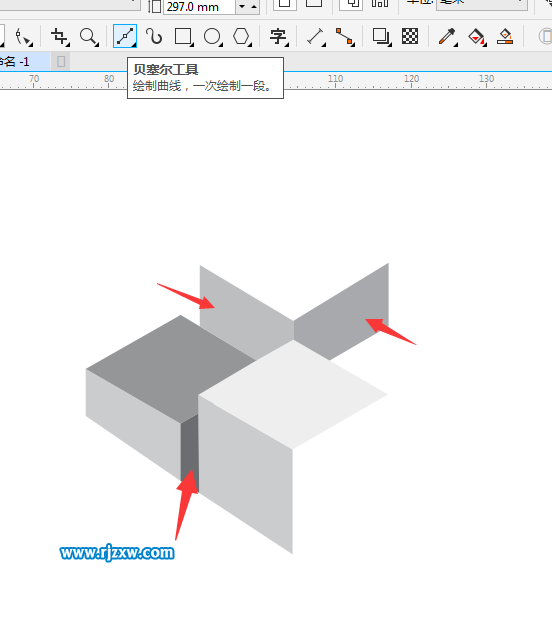Select the Drop Shadow tool
Viewport: 552px width, 626px height.
pyautogui.click(x=381, y=37)
